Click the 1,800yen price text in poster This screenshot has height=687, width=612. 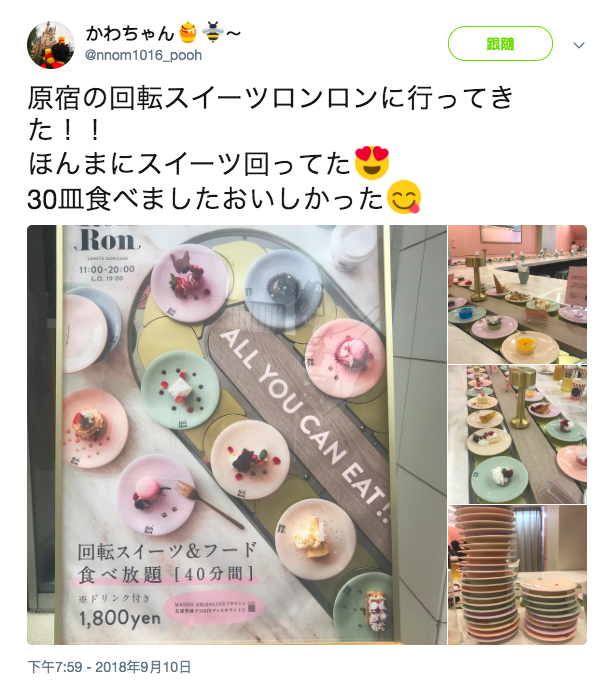click(120, 618)
